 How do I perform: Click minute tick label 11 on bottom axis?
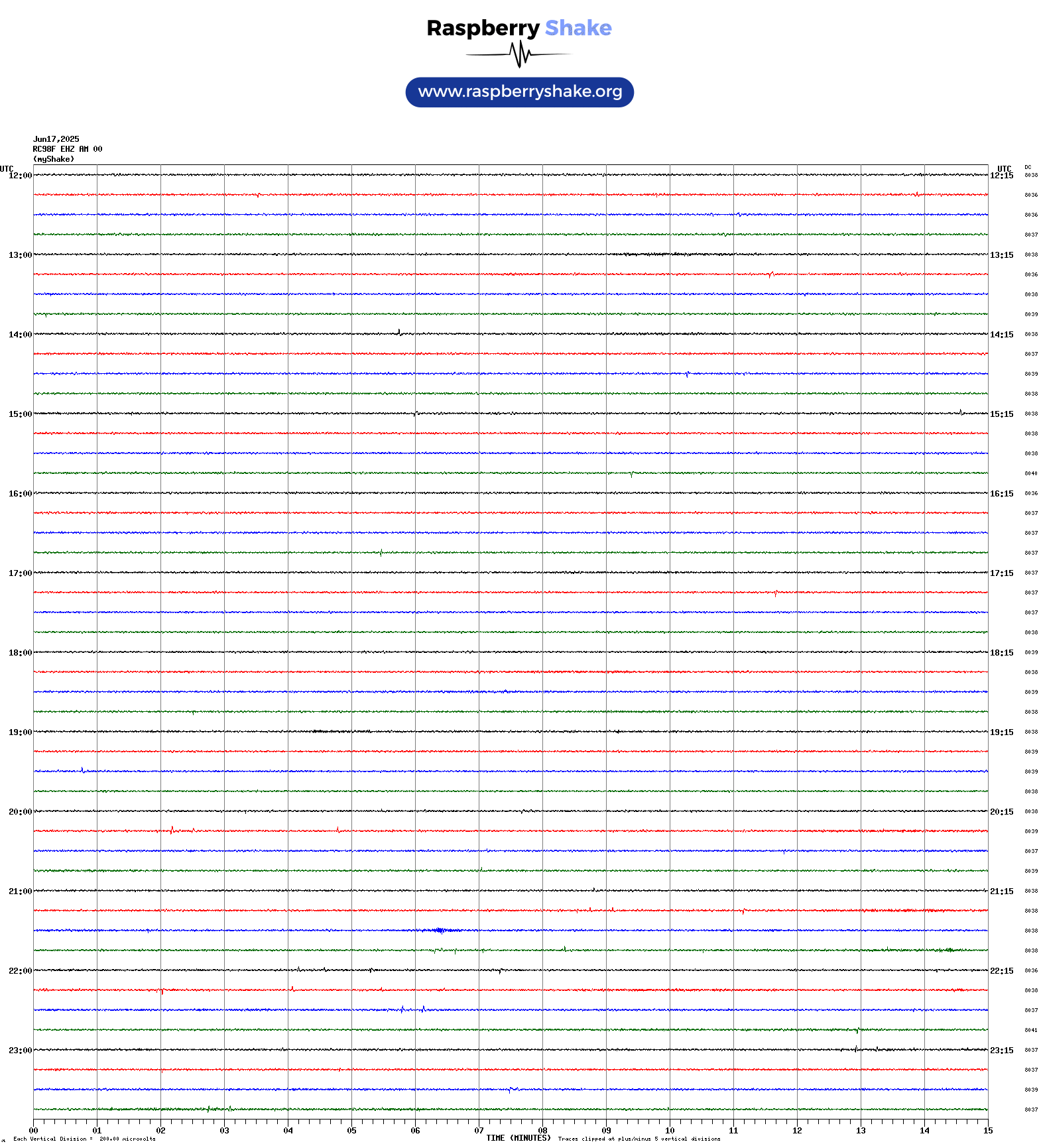(x=733, y=1131)
